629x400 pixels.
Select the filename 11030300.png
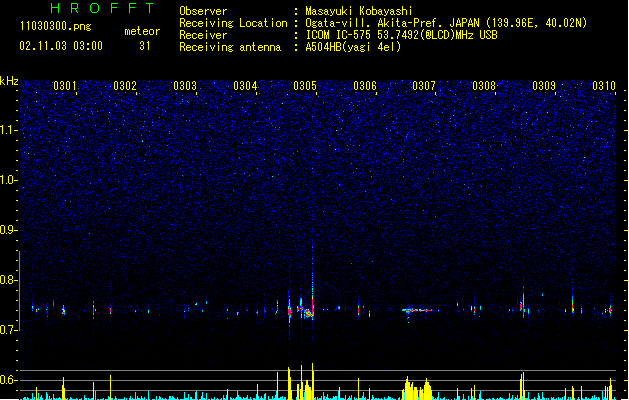click(56, 26)
